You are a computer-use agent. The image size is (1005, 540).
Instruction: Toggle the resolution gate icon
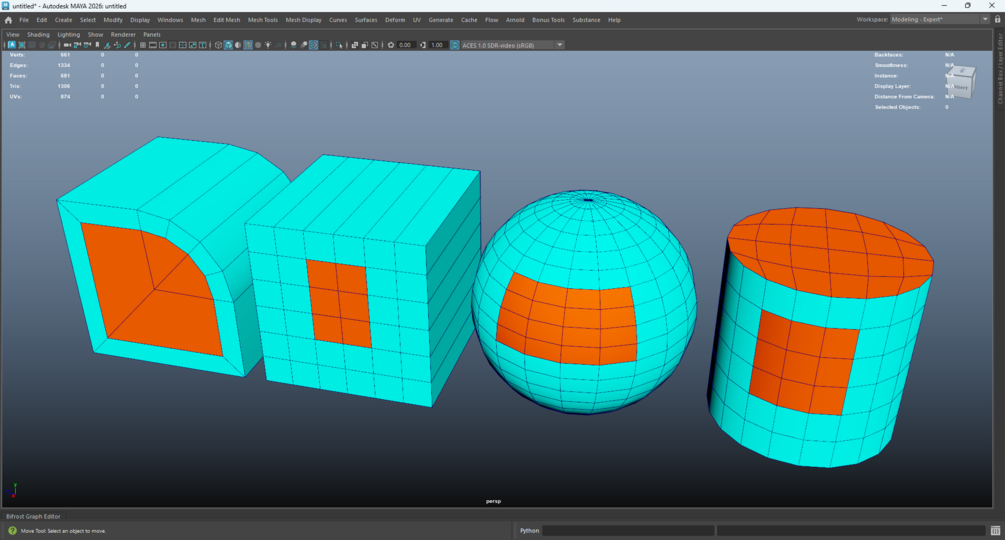tap(162, 45)
